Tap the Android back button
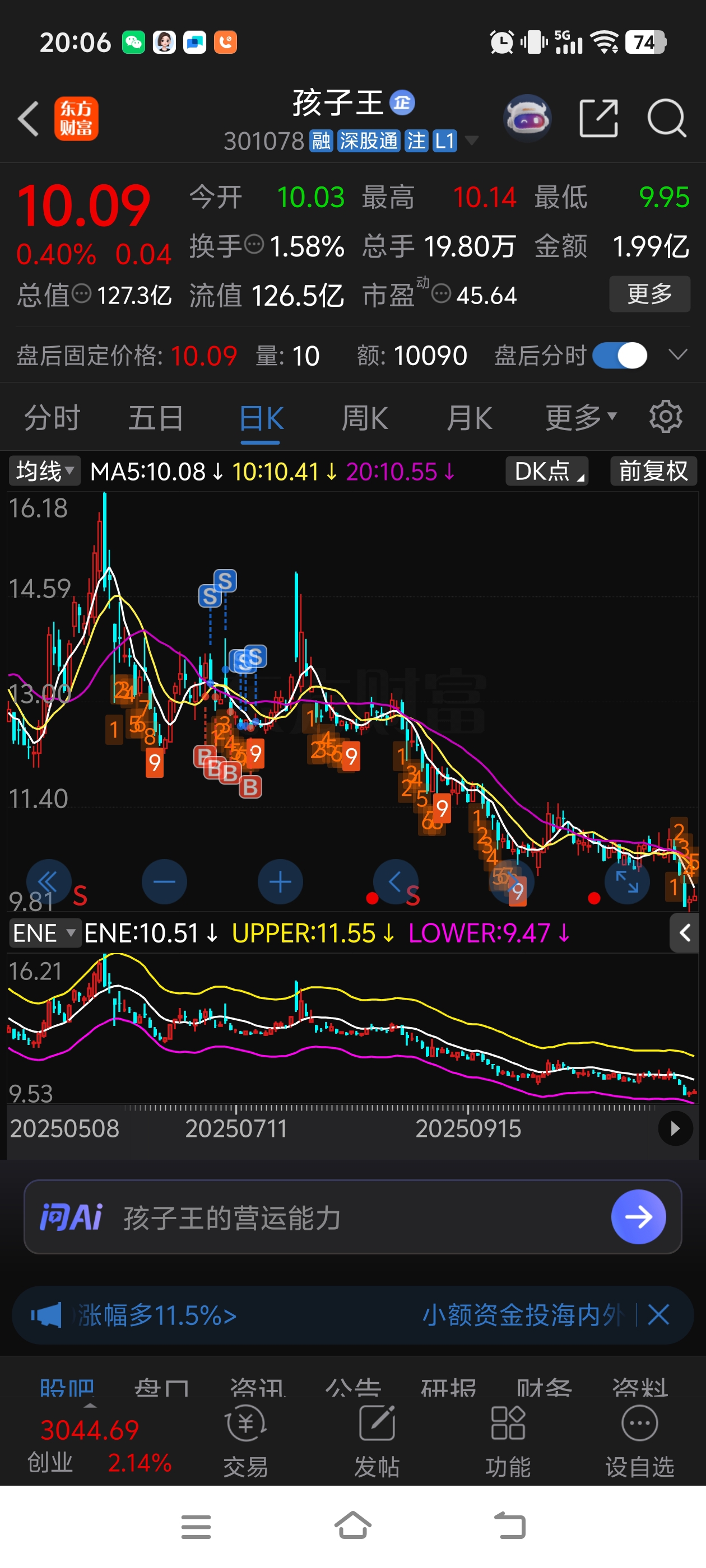The width and height of the screenshot is (706, 1568). (509, 1526)
